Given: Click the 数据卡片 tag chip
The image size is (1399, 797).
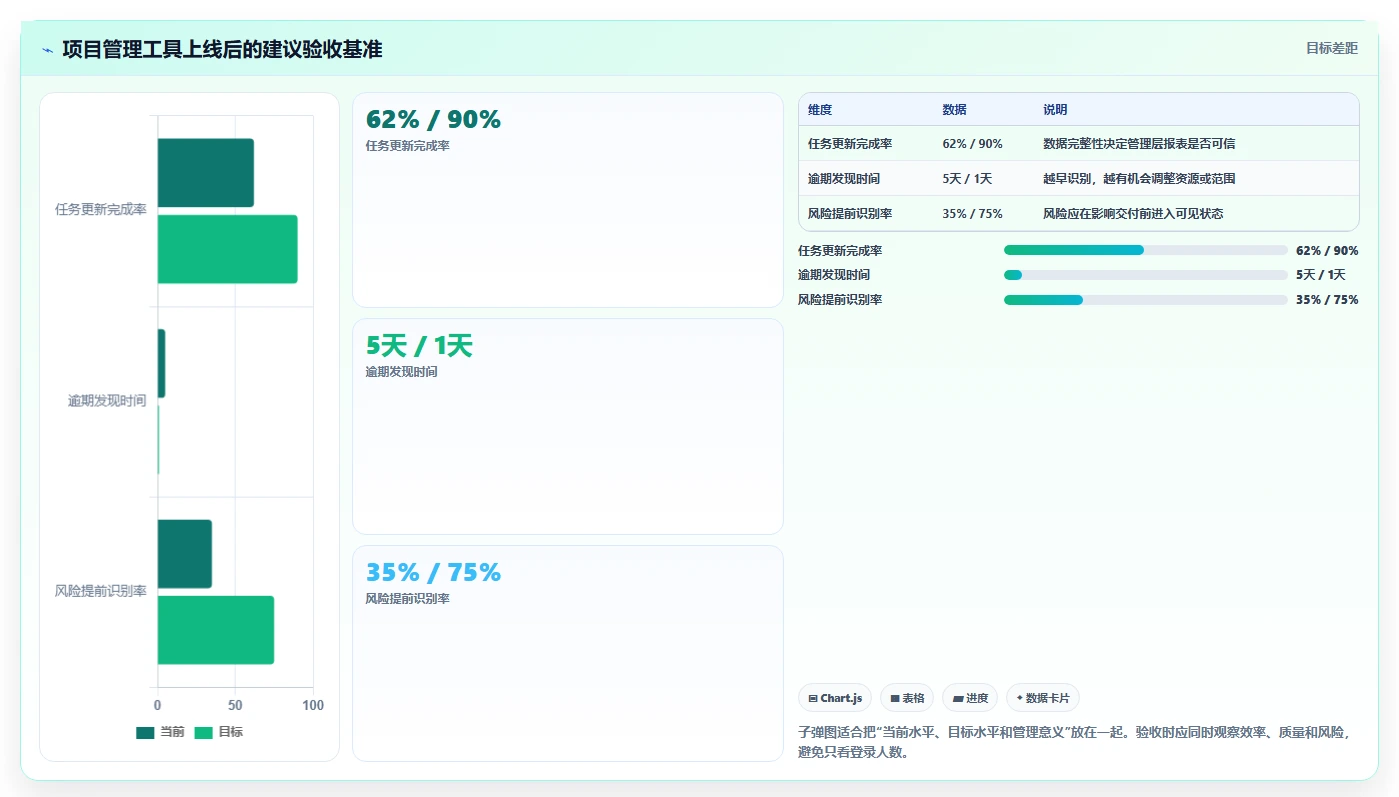Looking at the screenshot, I should (1043, 698).
